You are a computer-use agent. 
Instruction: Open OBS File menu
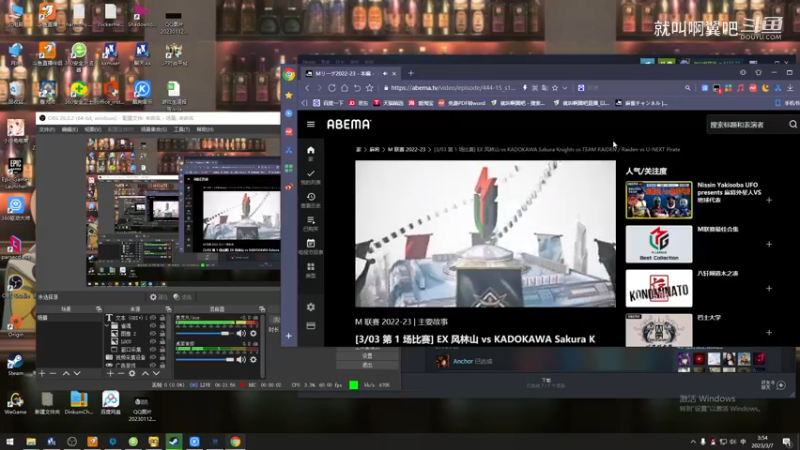(x=46, y=130)
